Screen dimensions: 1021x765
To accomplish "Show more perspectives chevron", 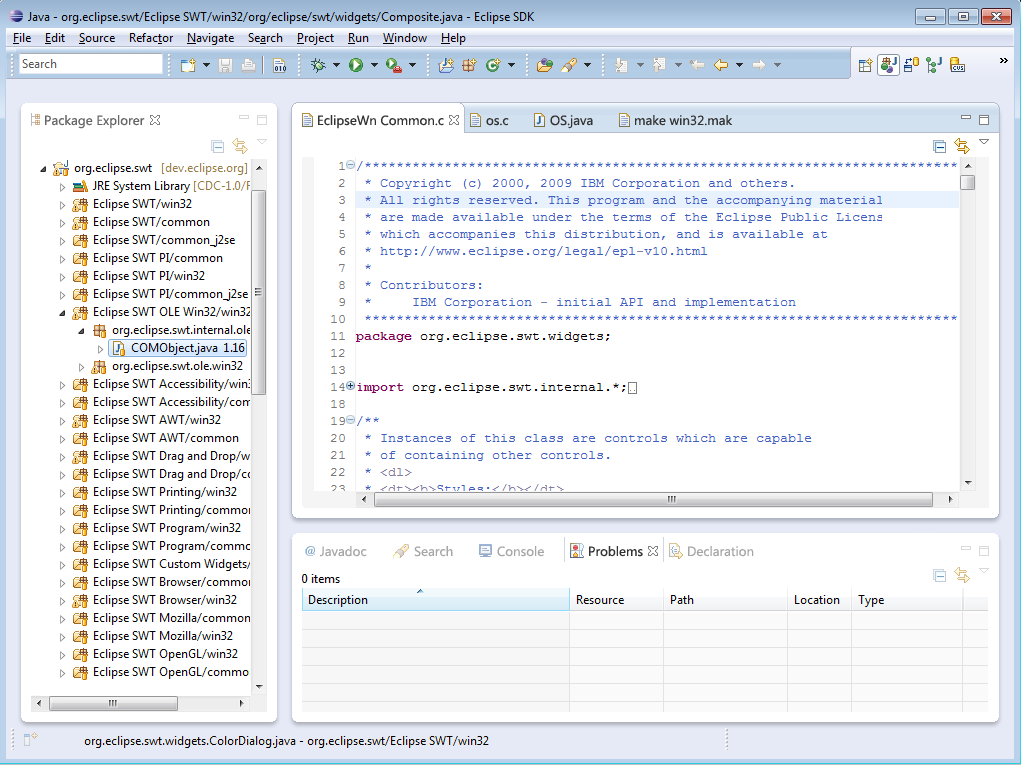I will coord(1003,61).
